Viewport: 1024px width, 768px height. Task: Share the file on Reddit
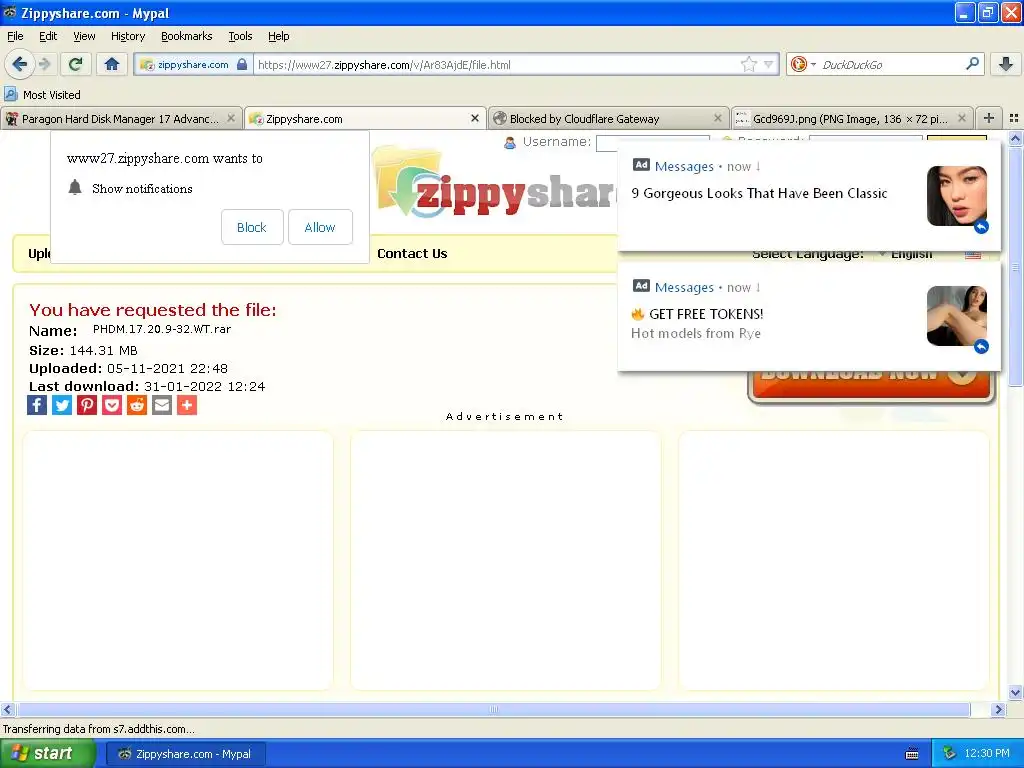point(136,405)
